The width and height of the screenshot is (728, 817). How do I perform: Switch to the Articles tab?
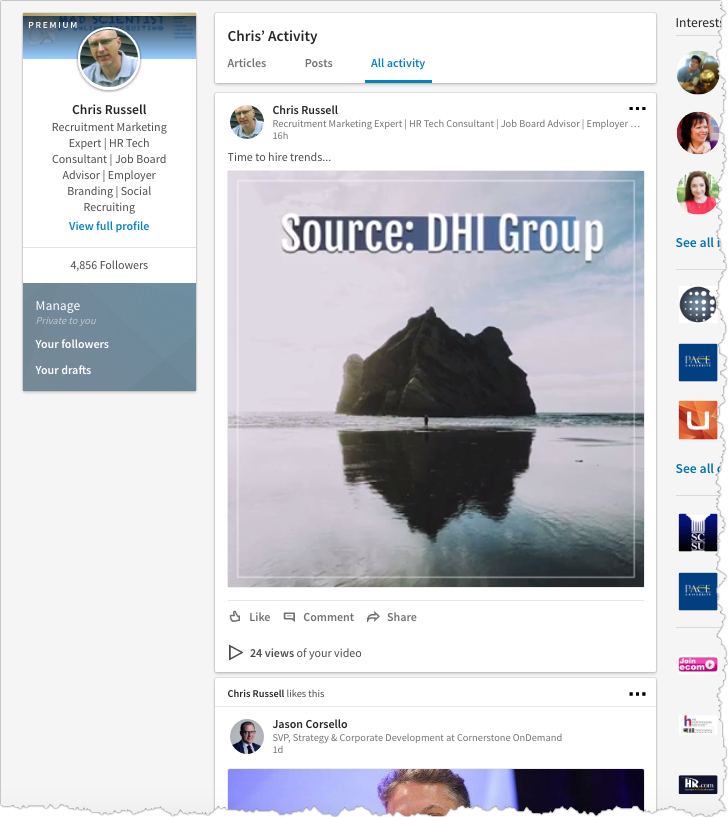247,63
